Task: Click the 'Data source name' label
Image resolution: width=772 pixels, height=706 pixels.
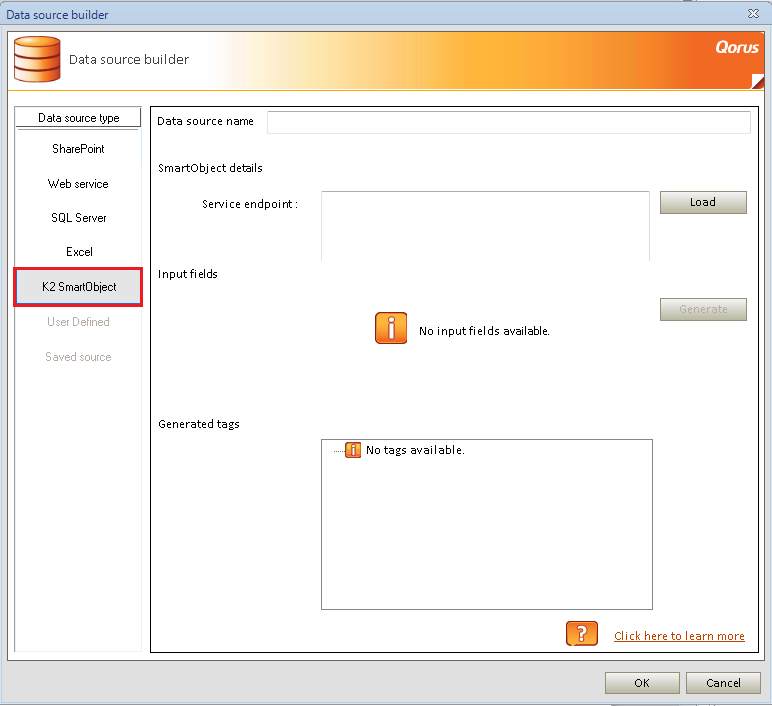Action: (x=205, y=121)
